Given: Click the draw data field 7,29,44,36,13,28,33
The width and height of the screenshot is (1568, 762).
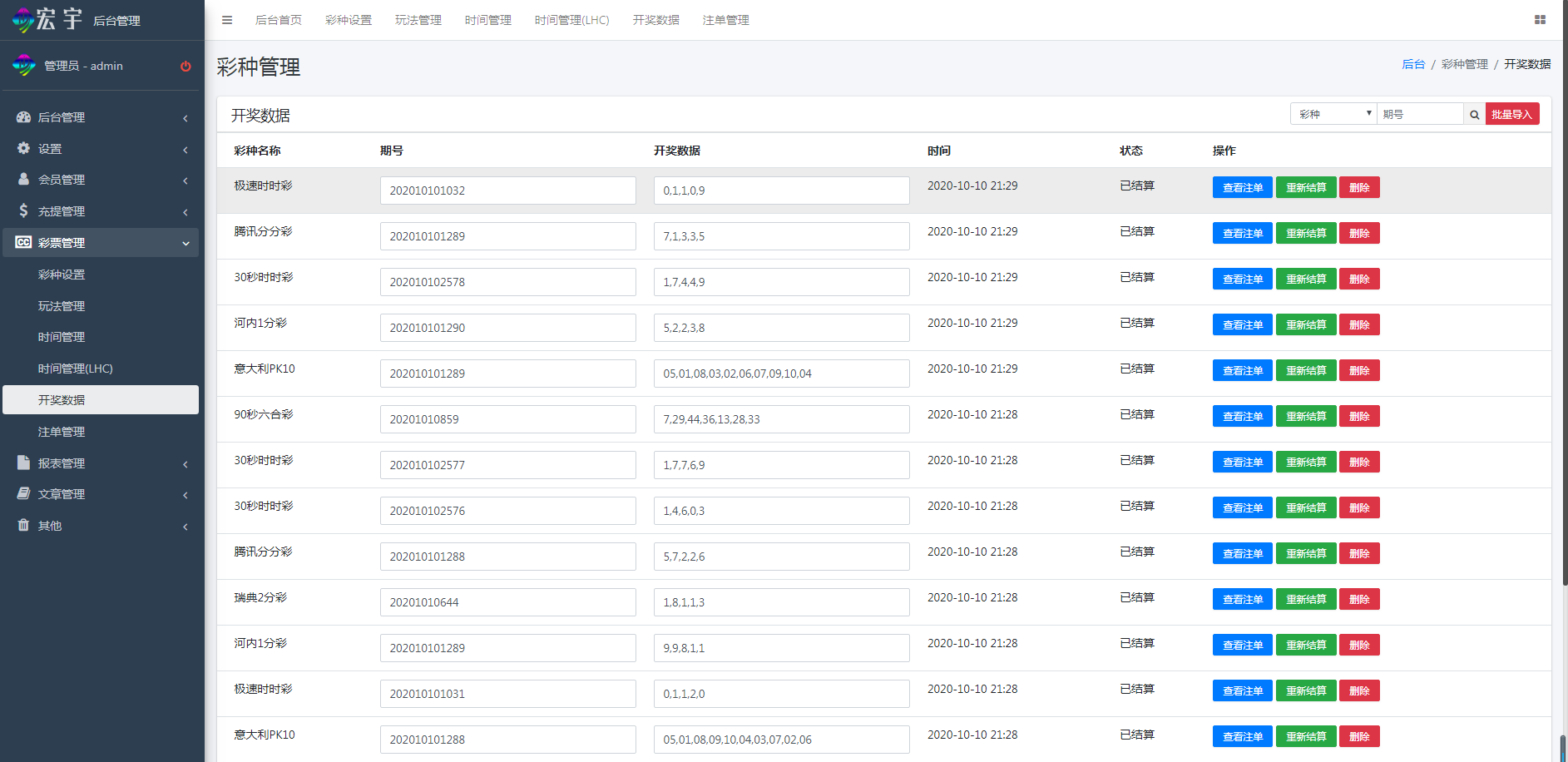Looking at the screenshot, I should [x=782, y=419].
